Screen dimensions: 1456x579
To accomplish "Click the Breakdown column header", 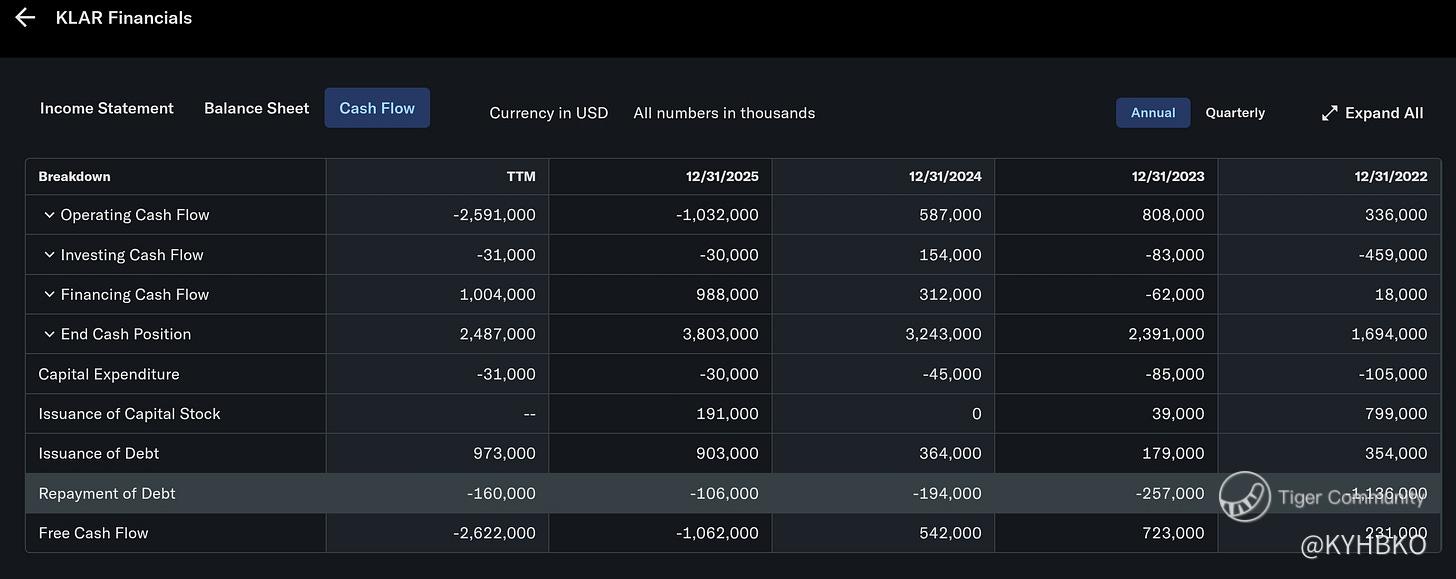I will click(x=74, y=177).
